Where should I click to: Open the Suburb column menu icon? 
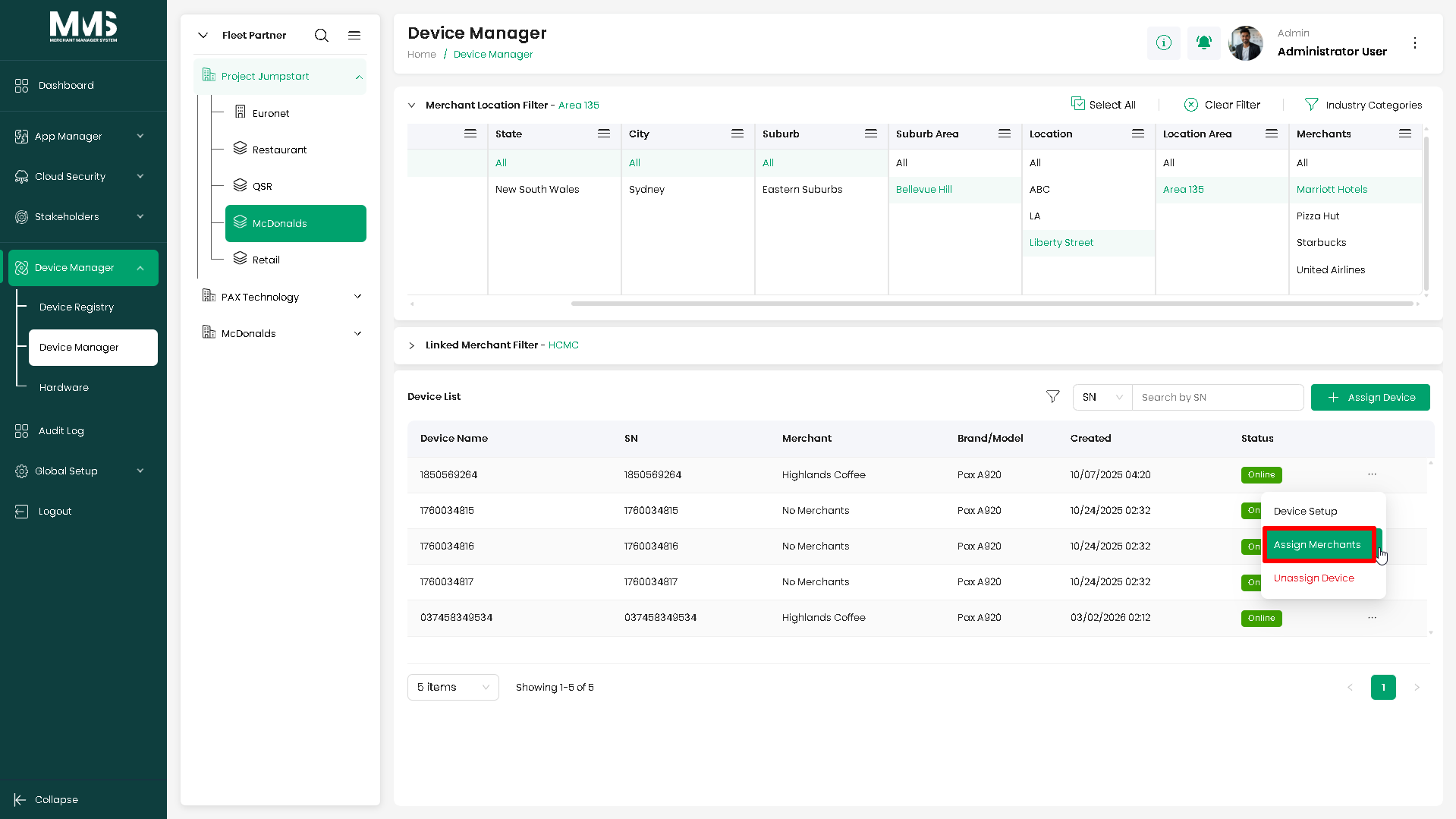[871, 134]
